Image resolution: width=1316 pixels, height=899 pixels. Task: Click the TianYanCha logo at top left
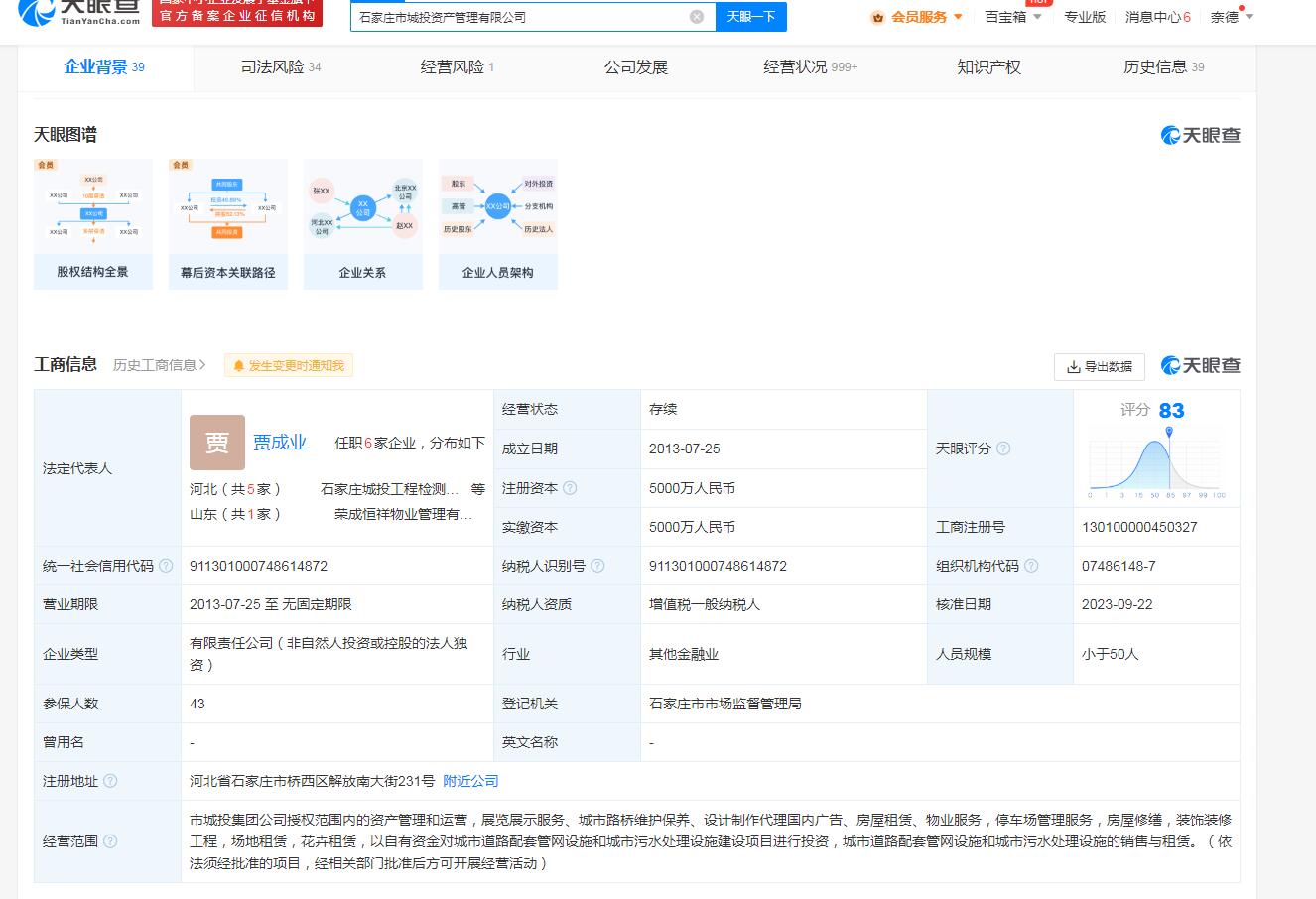click(x=79, y=12)
